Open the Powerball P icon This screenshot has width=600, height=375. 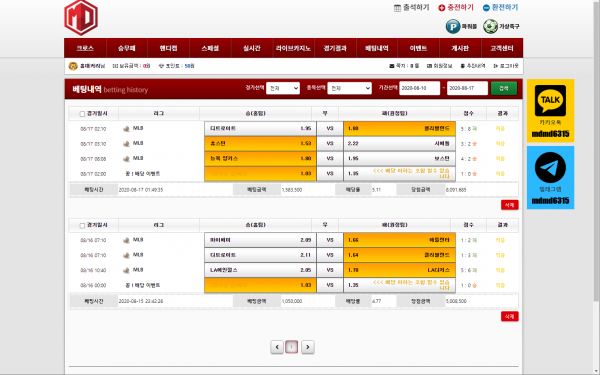[453, 26]
